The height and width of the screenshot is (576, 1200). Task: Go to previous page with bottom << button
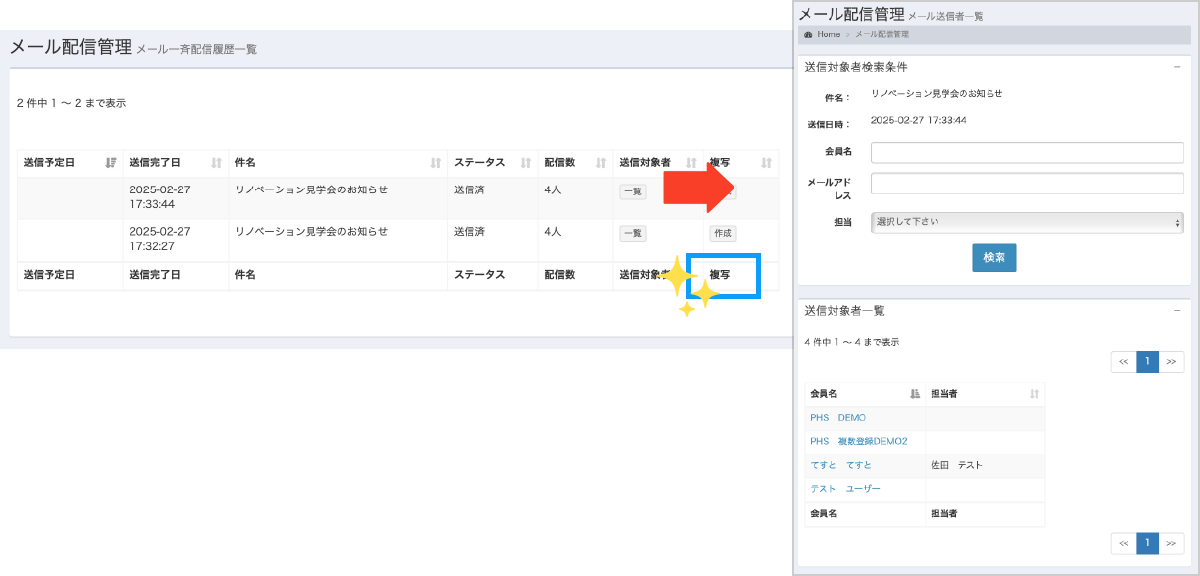coord(1123,543)
